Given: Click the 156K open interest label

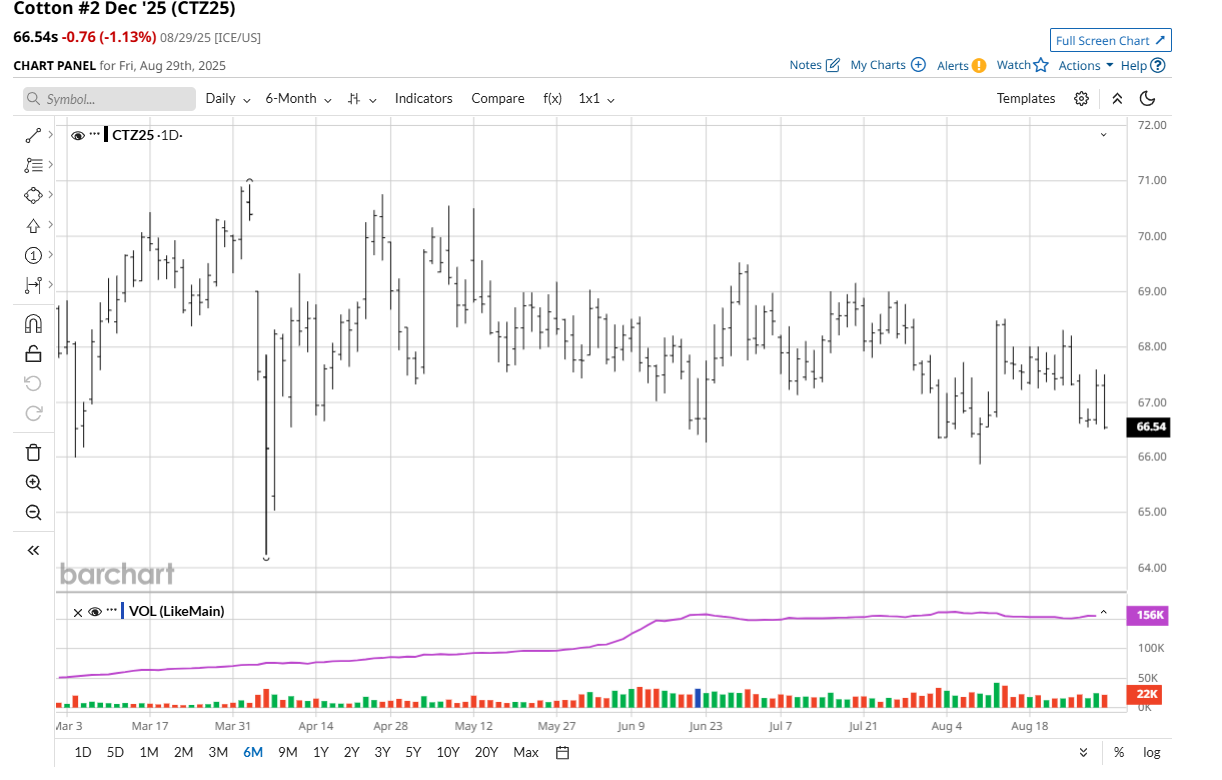Looking at the screenshot, I should tap(1149, 616).
